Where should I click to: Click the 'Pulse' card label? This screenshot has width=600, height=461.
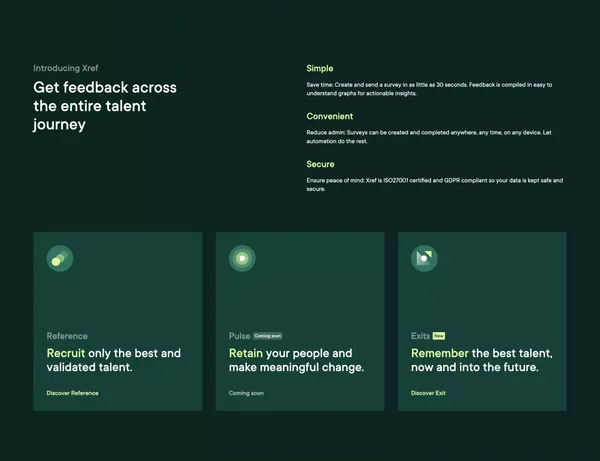click(239, 336)
